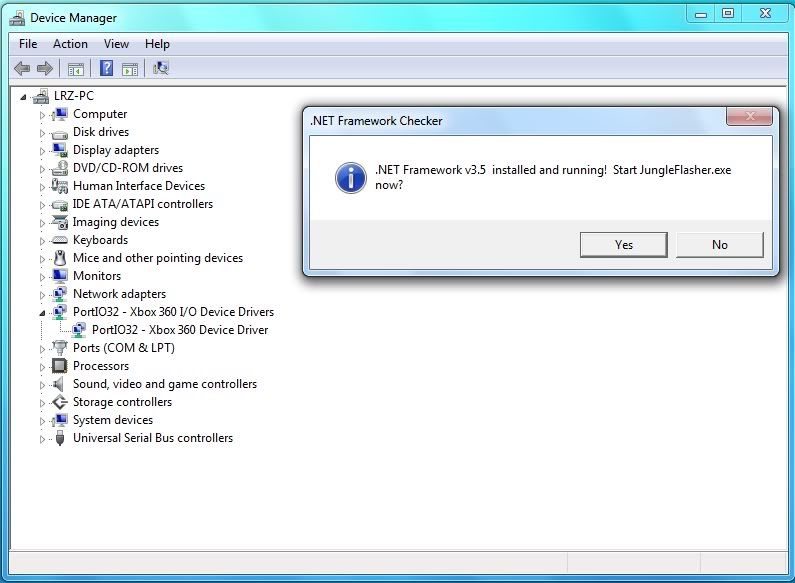Image resolution: width=795 pixels, height=583 pixels.
Task: Click the Display adapters icon
Action: tap(60, 150)
